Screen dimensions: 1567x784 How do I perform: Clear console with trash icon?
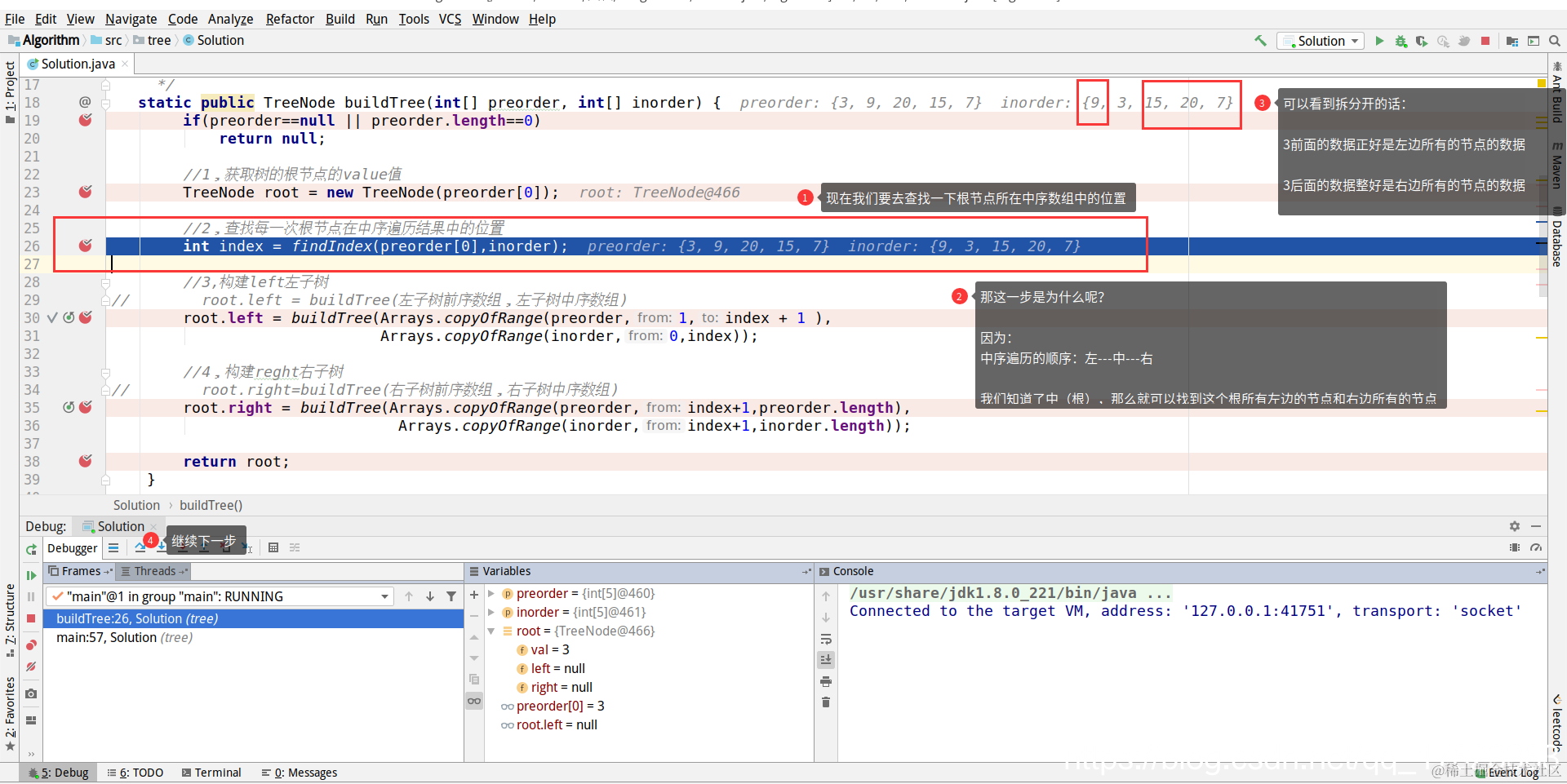826,702
